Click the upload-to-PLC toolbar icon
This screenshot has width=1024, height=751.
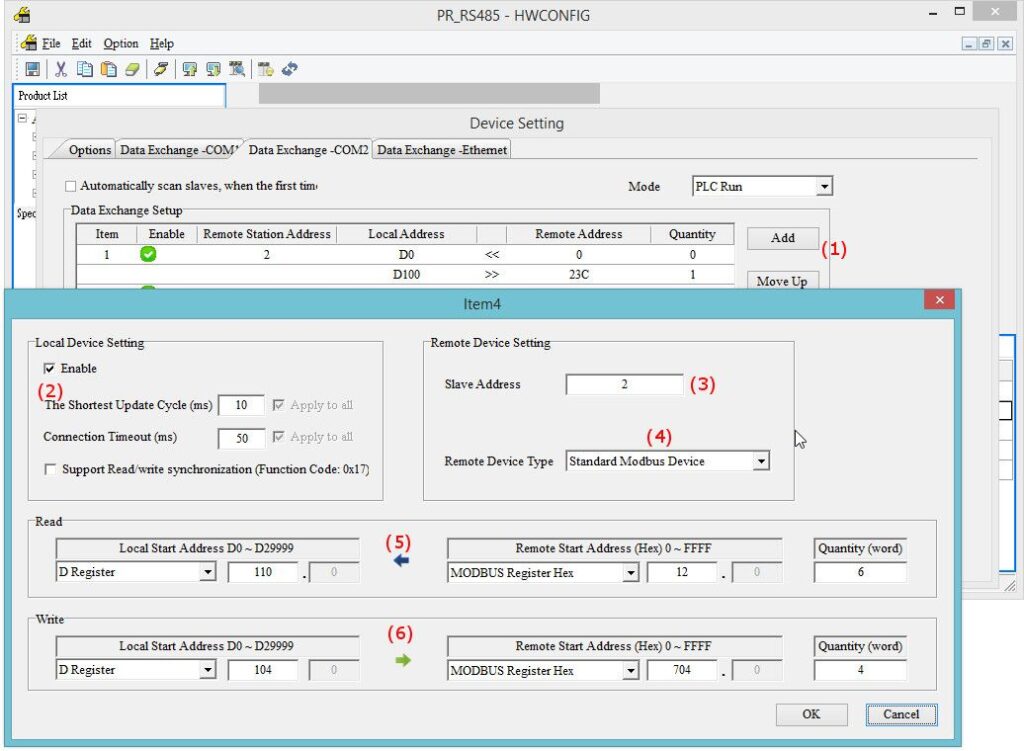[x=188, y=69]
